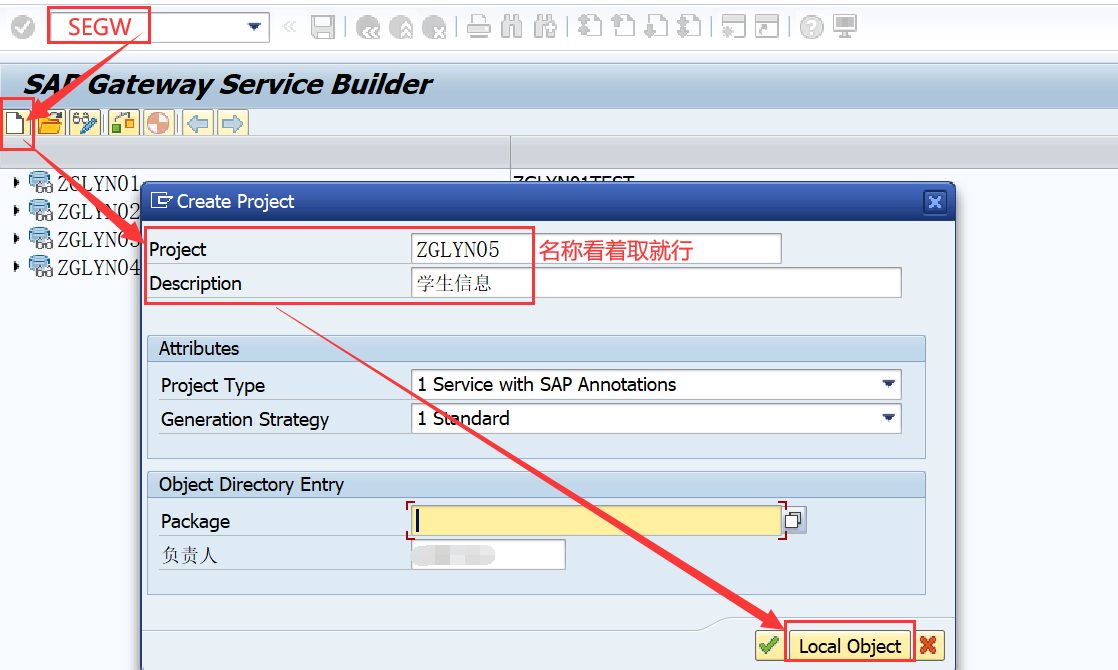Expand the ZGLYN04 project tree node

tap(16, 267)
